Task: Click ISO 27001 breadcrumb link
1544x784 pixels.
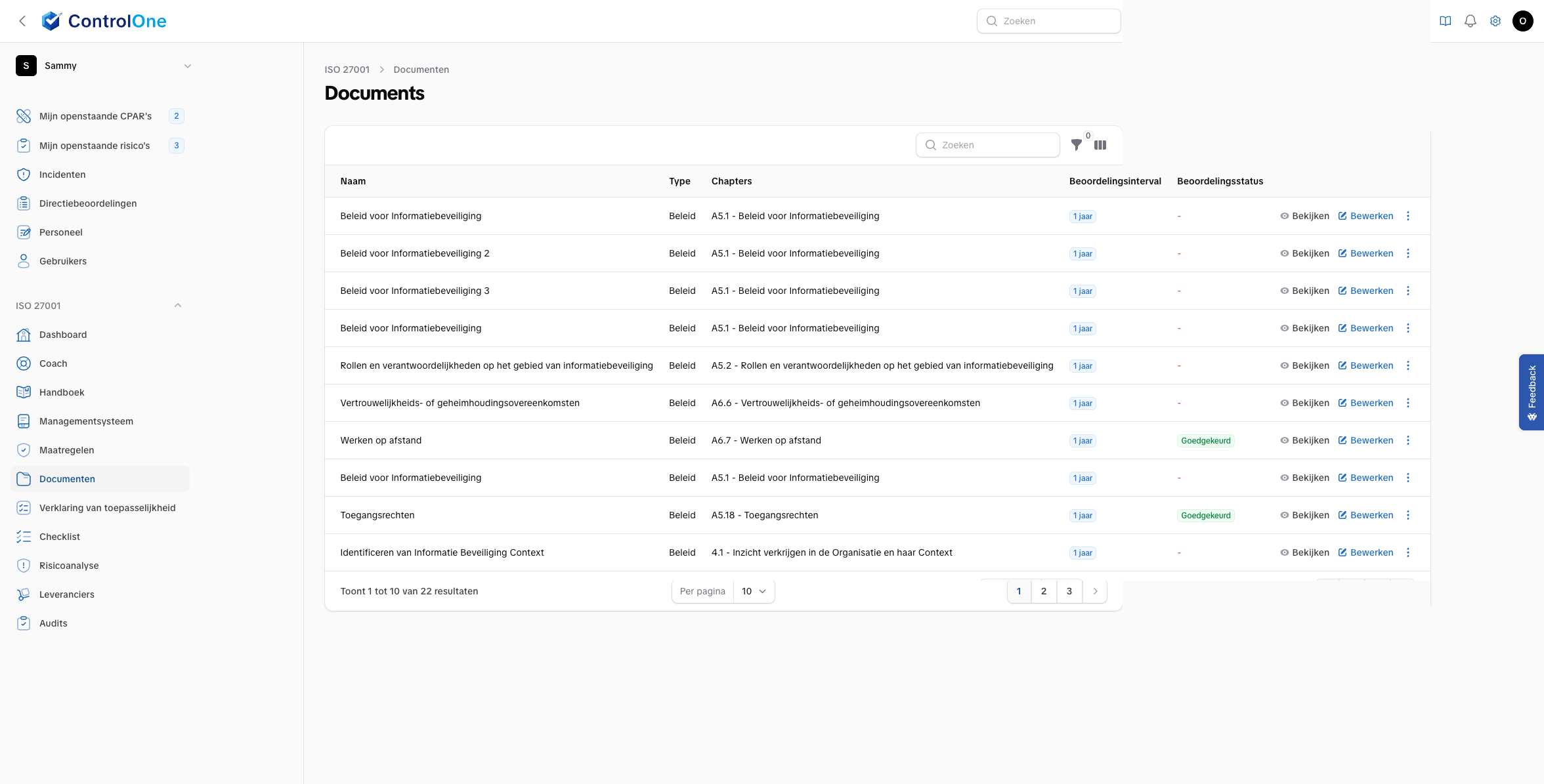Action: point(347,70)
